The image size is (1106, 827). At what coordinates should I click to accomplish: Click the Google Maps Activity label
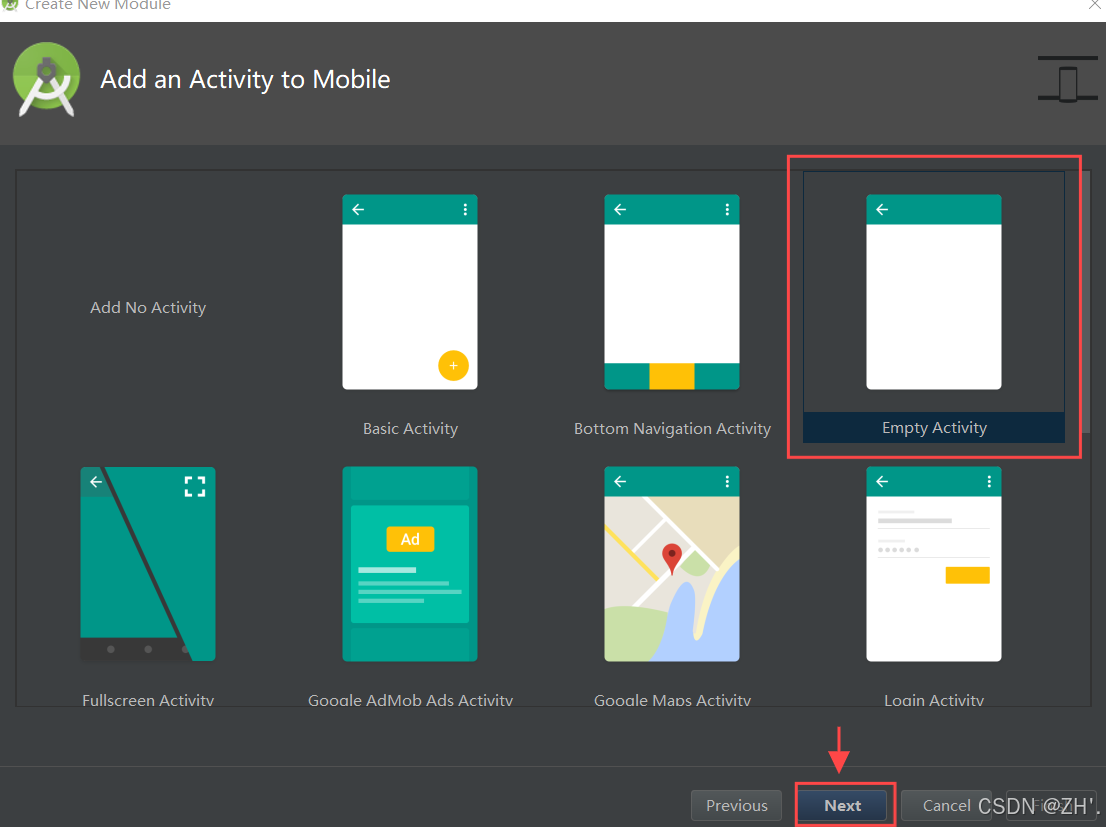click(672, 700)
